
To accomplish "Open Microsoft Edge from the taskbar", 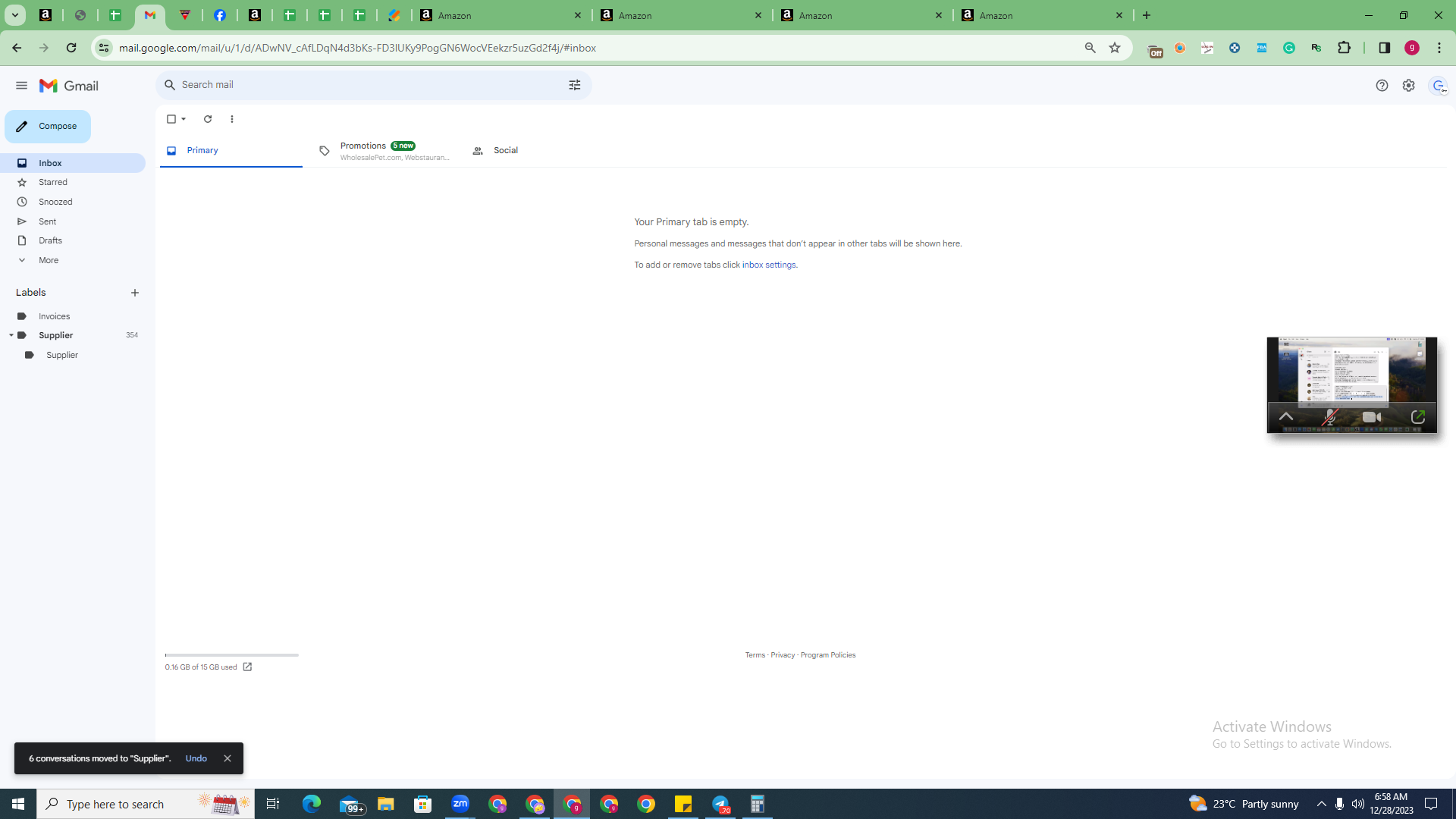I will click(311, 804).
